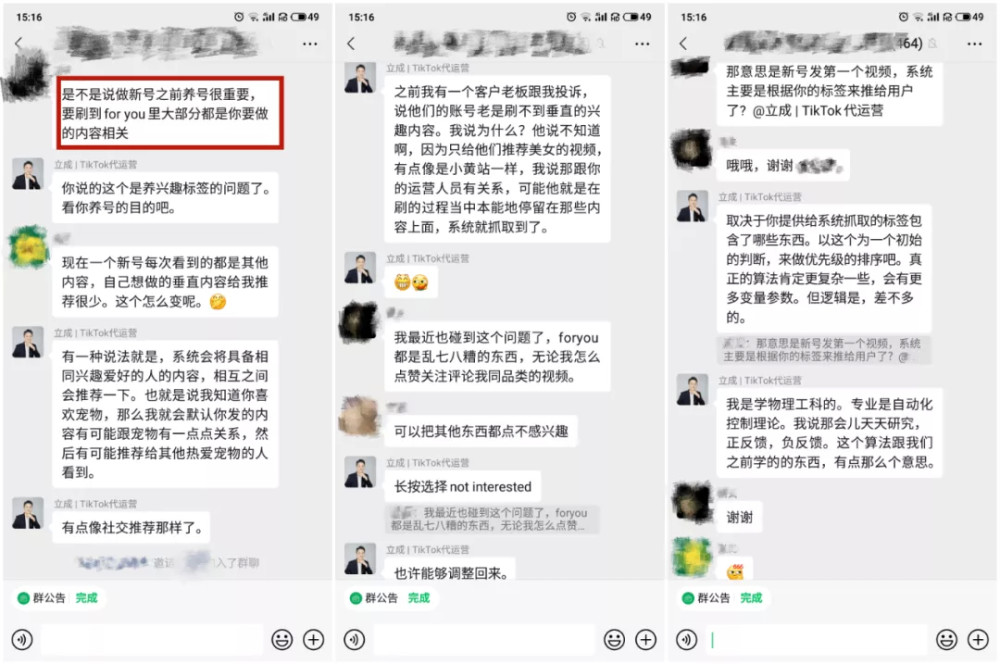This screenshot has height=664, width=1000.
Task: Open more menu in the right chat
Action: pyautogui.click(x=974, y=43)
